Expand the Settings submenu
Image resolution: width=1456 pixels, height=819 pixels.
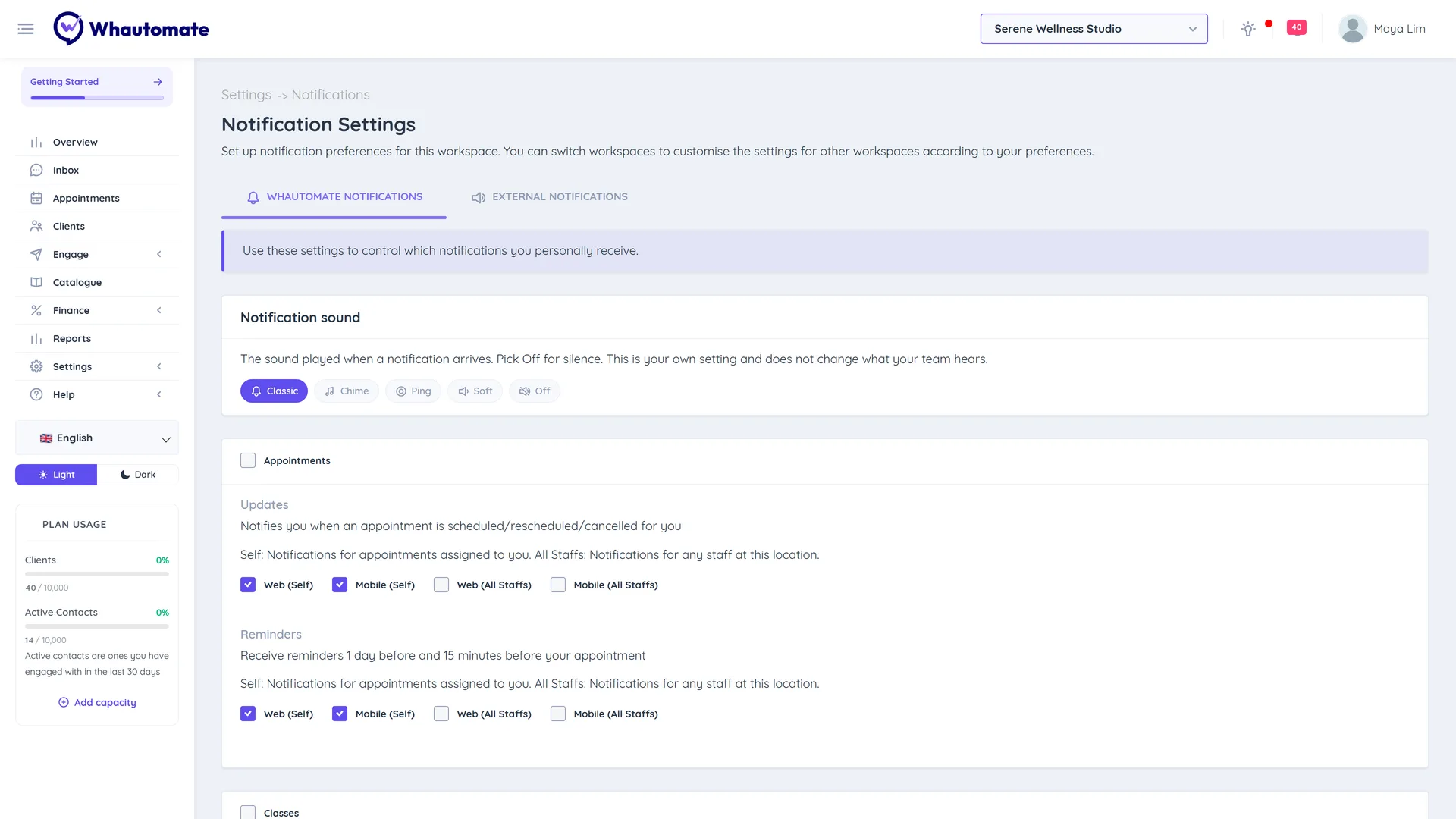pos(97,367)
